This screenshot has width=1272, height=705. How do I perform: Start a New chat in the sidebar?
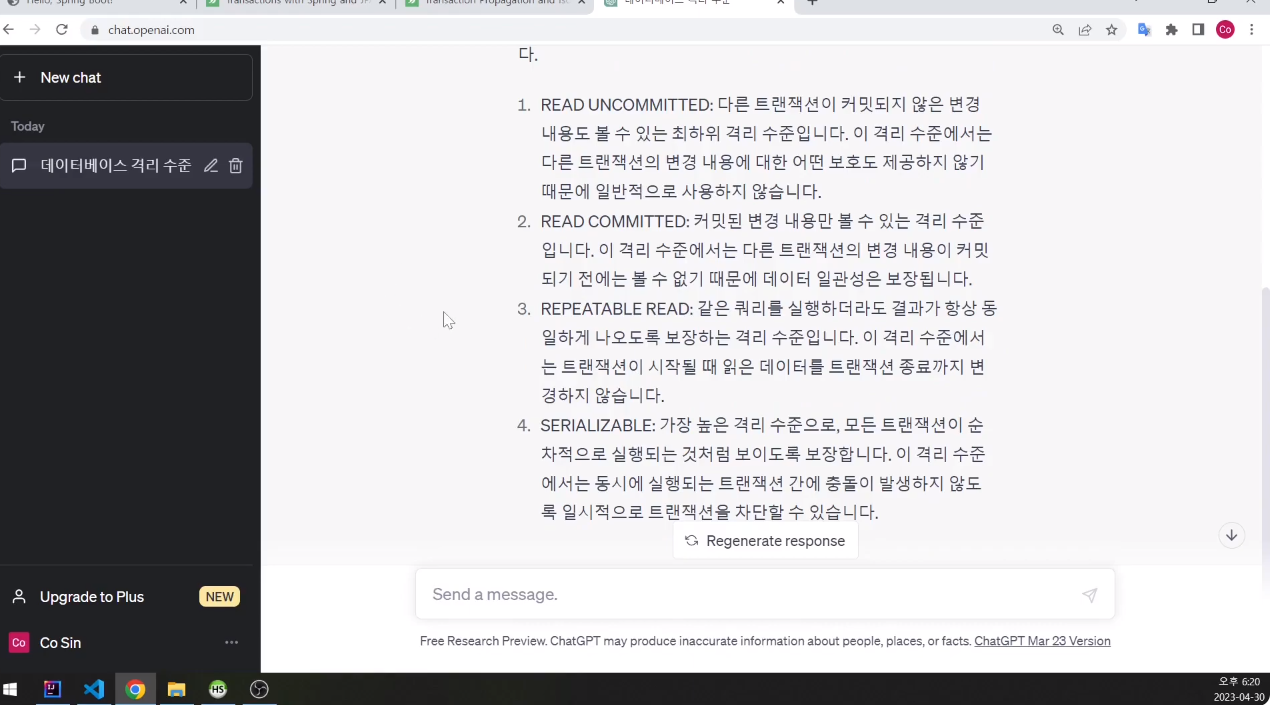126,77
